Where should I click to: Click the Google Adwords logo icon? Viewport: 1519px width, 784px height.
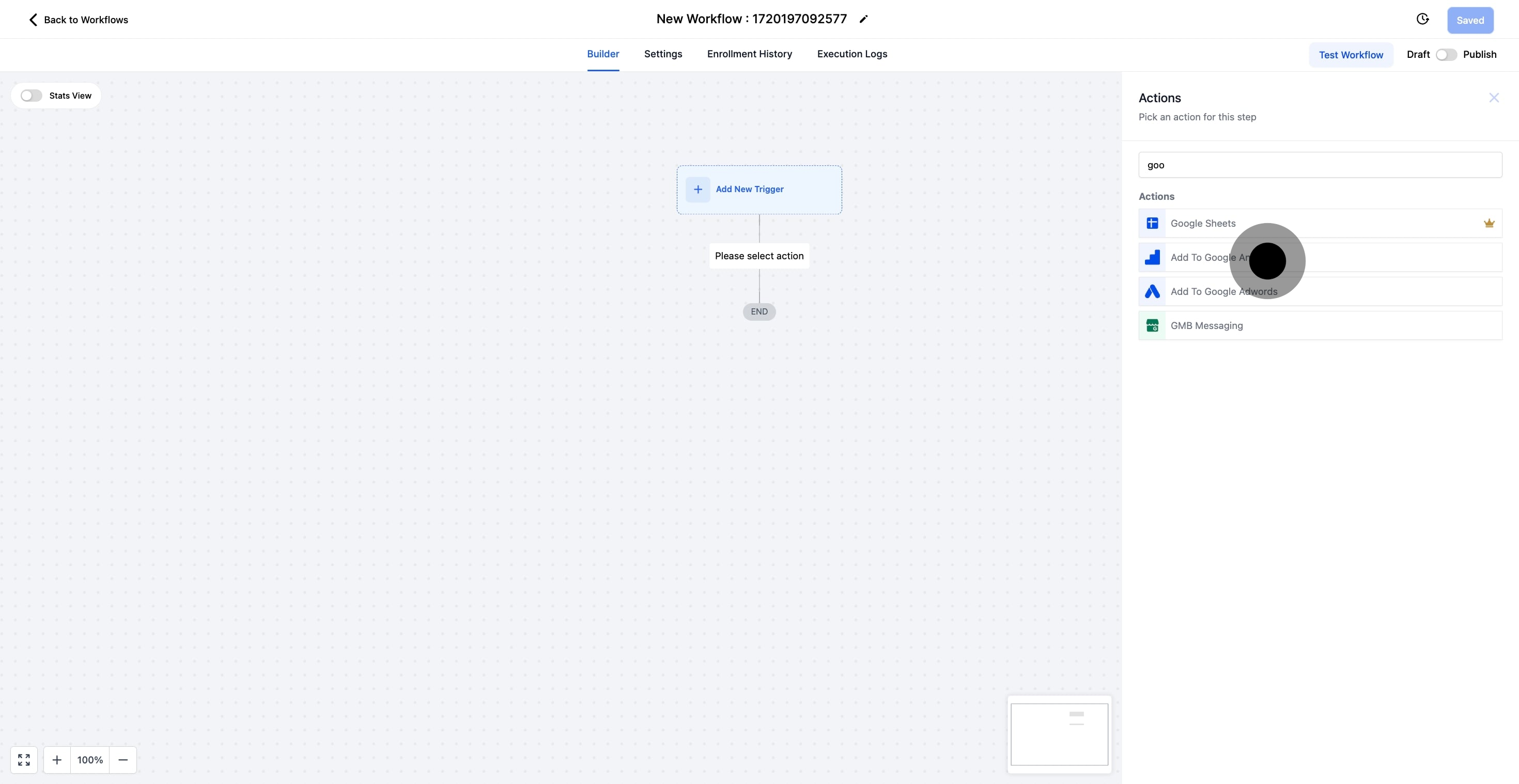coord(1152,292)
